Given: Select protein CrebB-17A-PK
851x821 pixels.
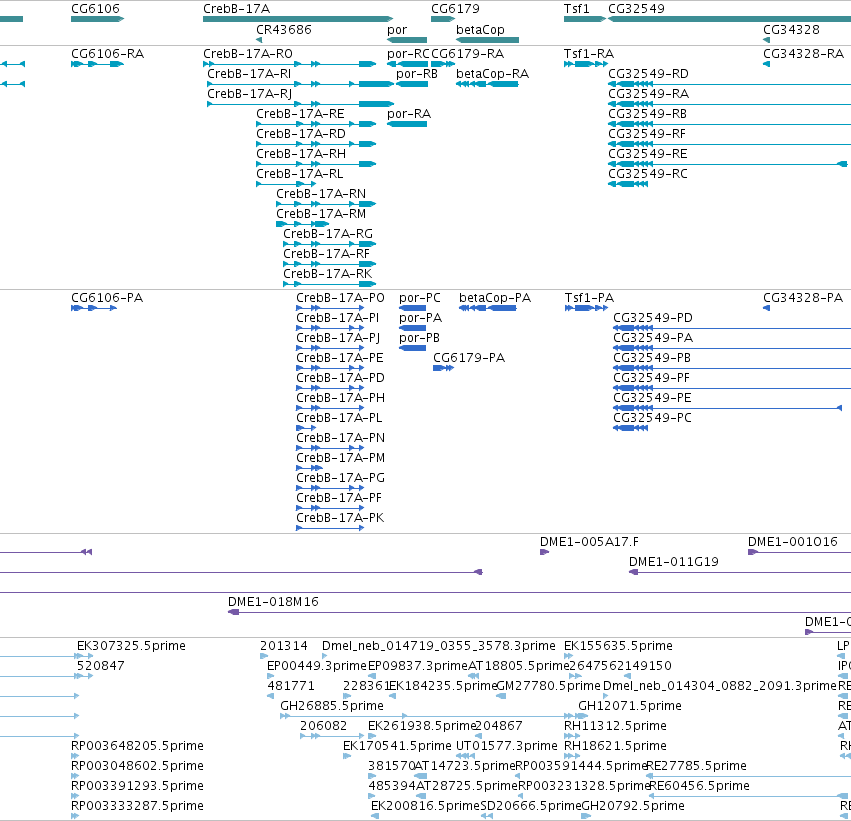Looking at the screenshot, I should pyautogui.click(x=330, y=528).
